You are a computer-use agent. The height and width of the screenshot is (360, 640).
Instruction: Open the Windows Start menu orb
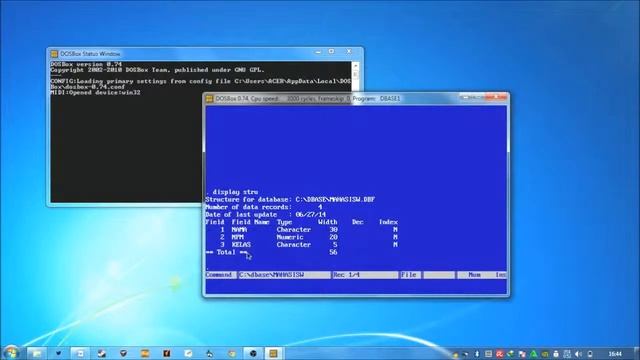click(11, 353)
